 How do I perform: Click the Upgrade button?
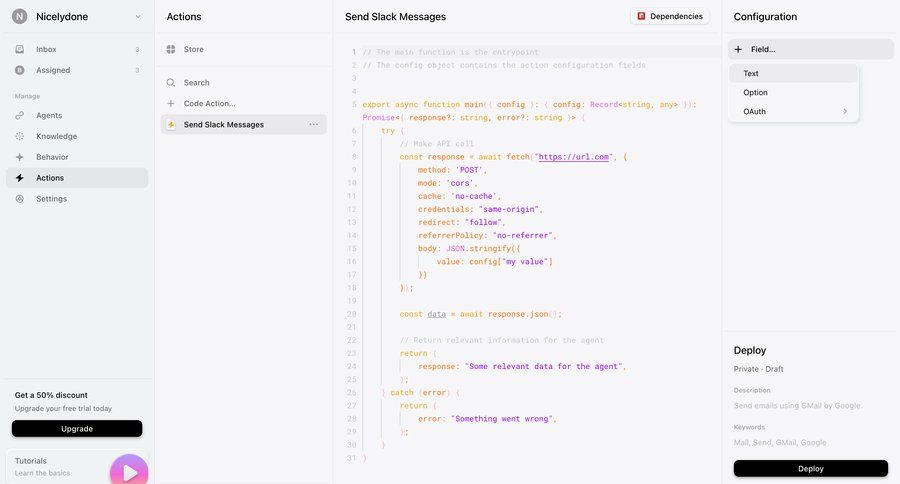tap(77, 429)
